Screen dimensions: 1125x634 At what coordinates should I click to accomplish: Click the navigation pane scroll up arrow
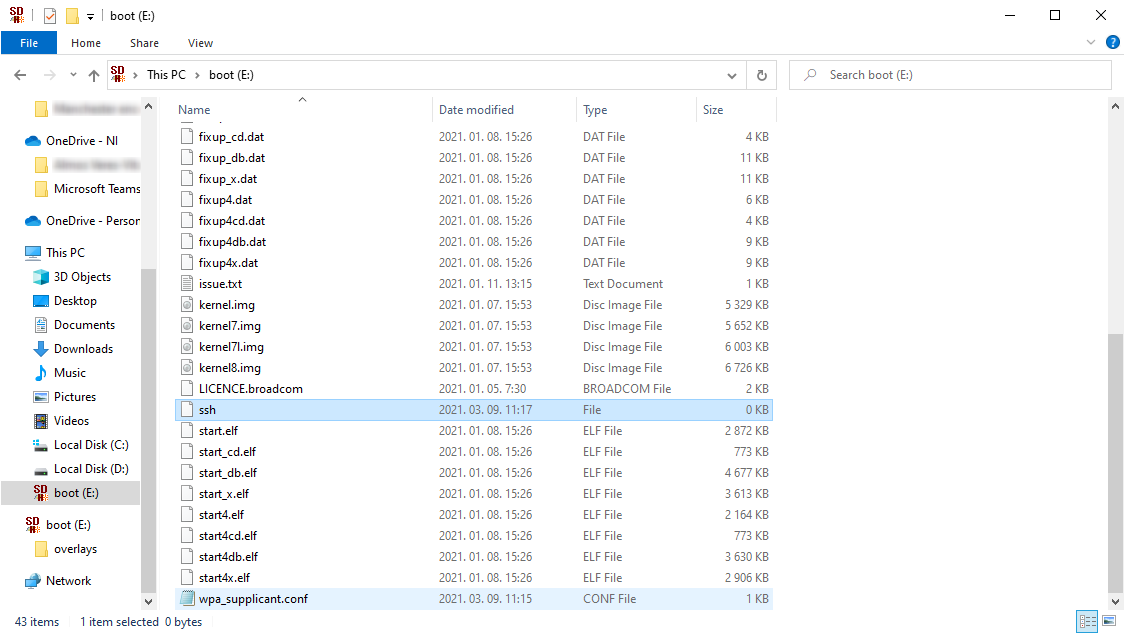click(149, 106)
